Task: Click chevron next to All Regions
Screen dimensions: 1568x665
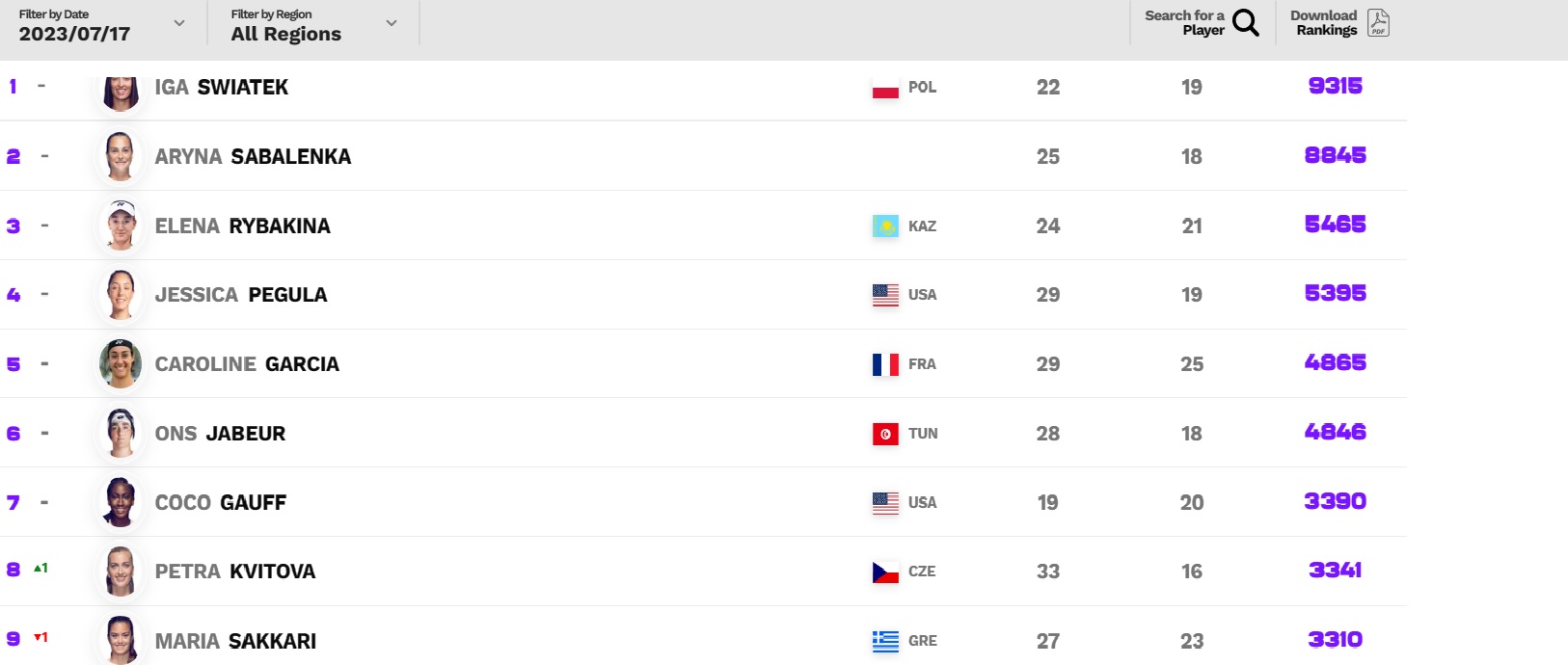Action: click(392, 23)
